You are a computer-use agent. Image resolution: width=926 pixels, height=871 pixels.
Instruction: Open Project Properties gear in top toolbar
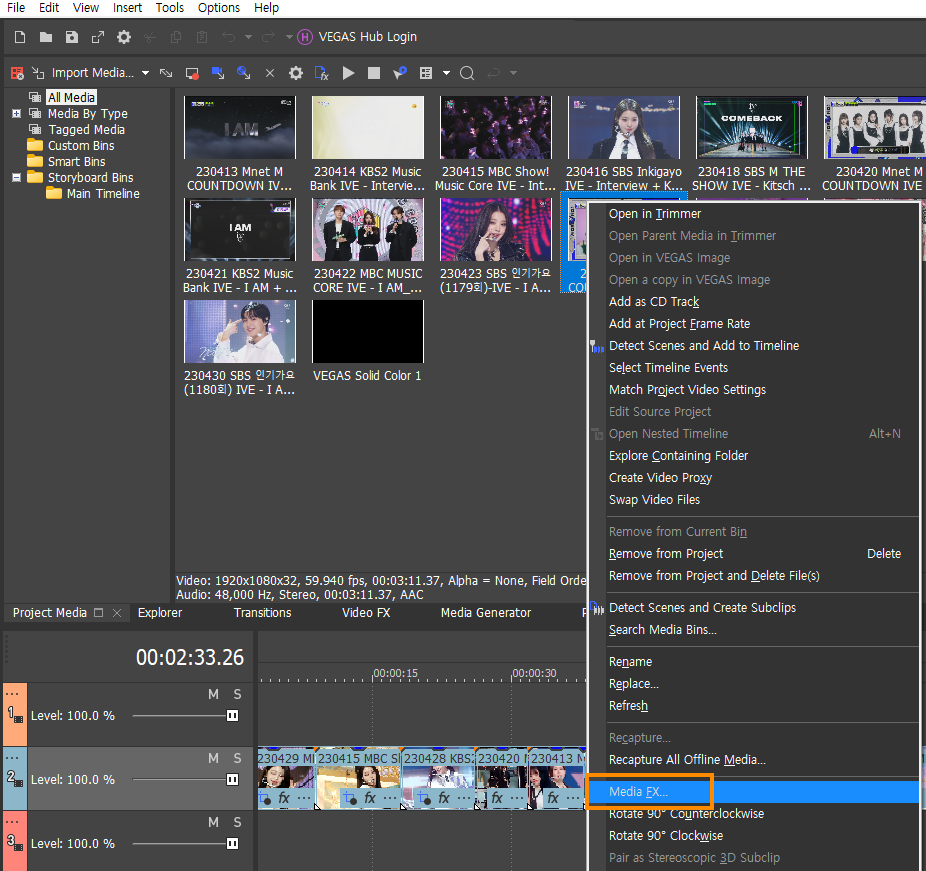[123, 37]
